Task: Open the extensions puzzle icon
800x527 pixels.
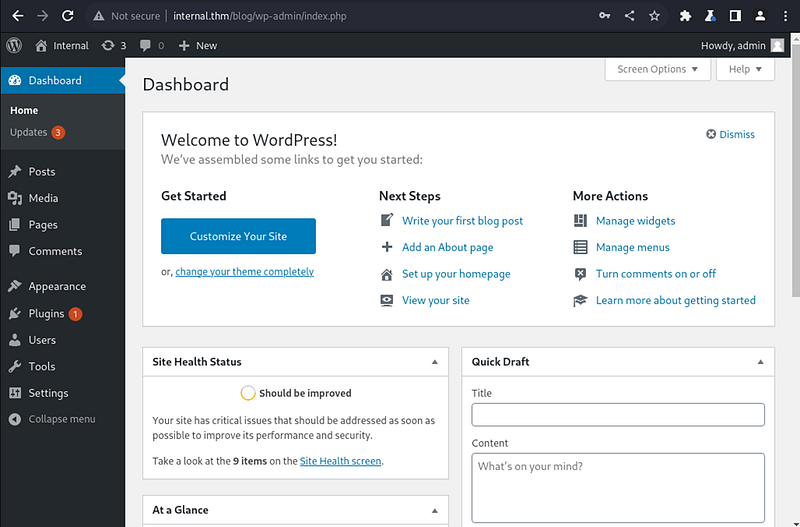Action: tap(685, 16)
